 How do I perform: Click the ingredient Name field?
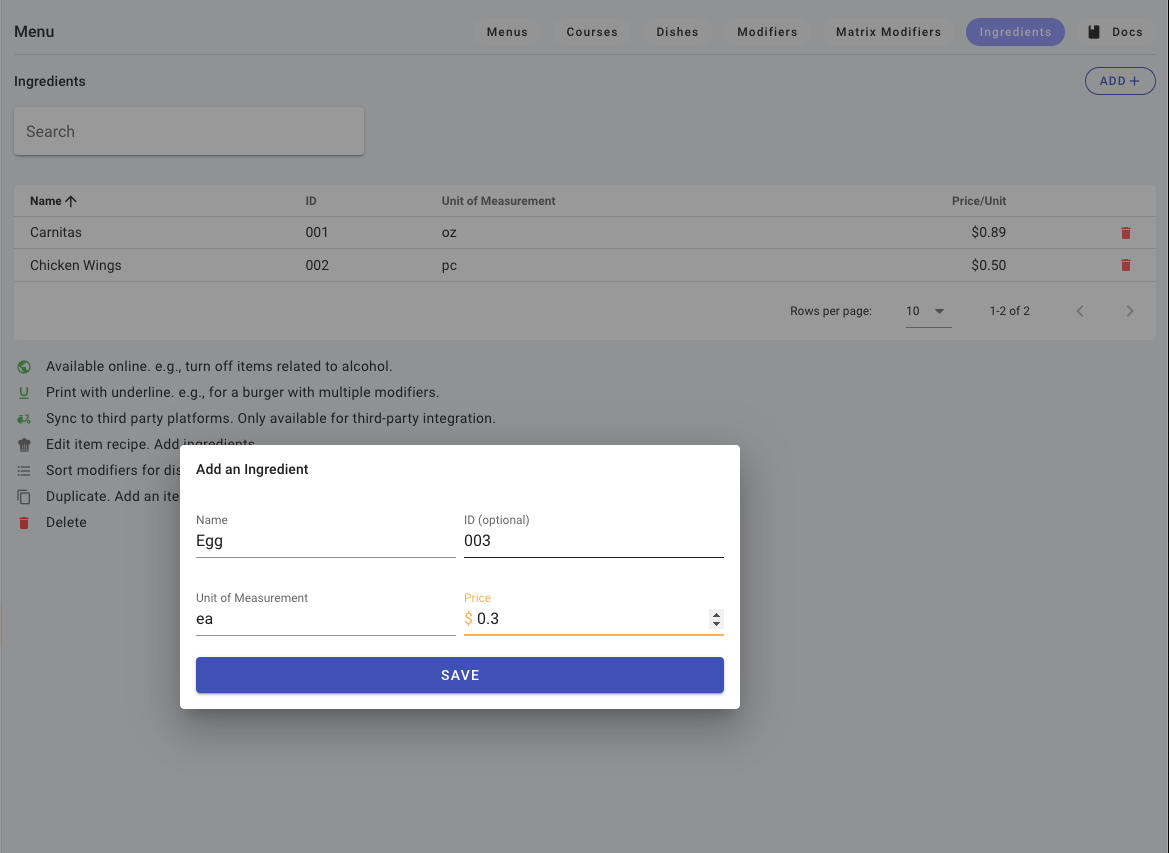[x=325, y=541]
